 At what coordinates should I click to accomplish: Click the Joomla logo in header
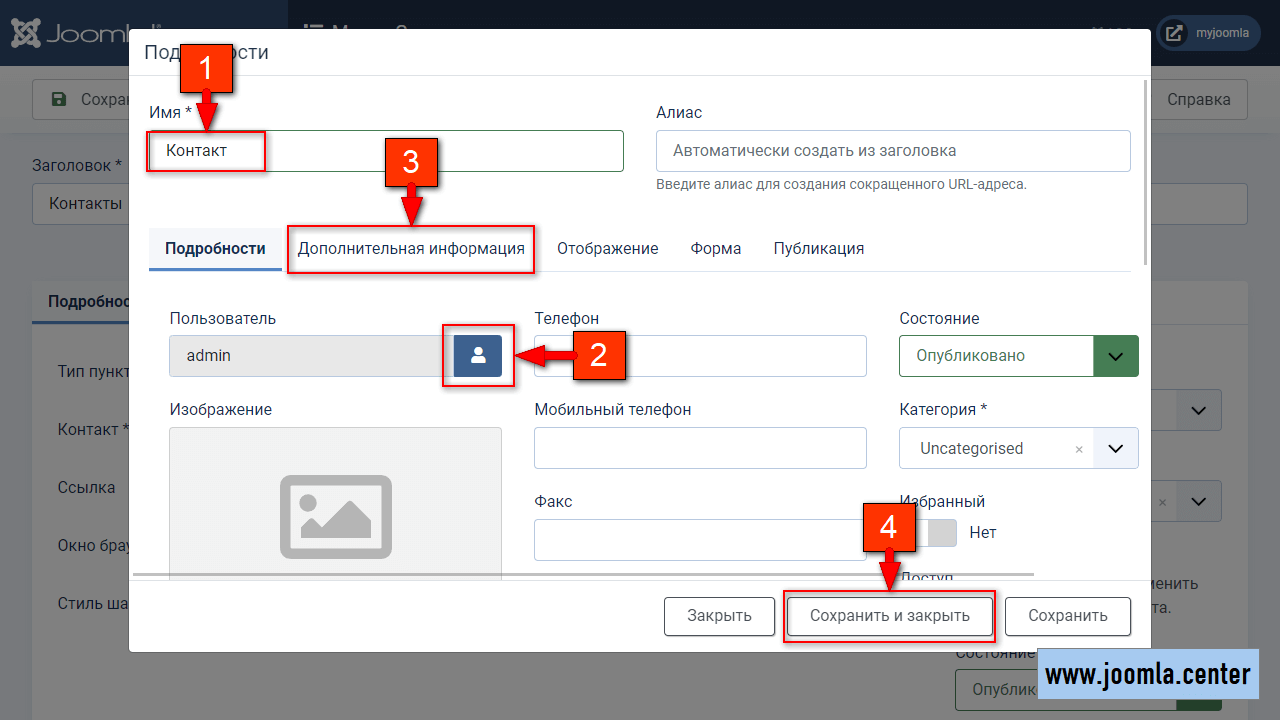[x=70, y=33]
